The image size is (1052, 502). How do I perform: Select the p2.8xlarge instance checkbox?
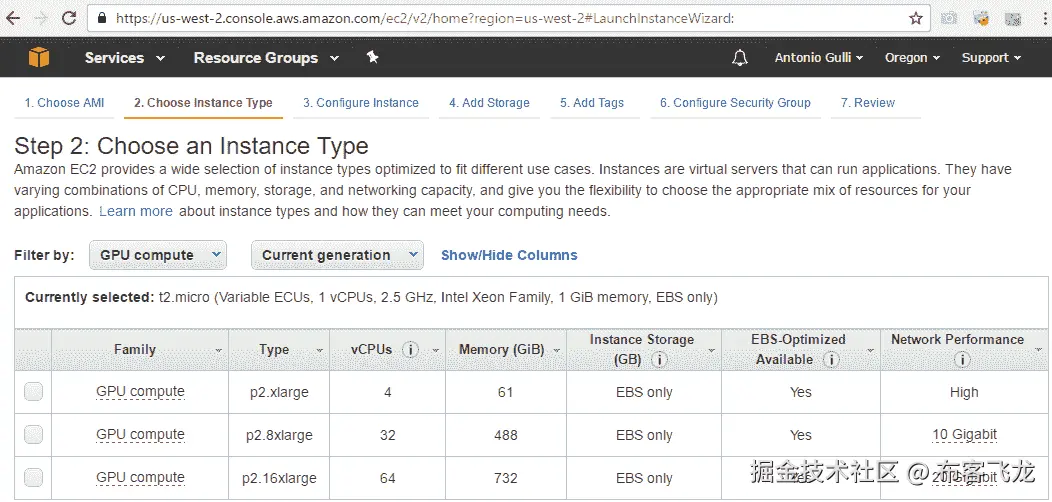(34, 435)
